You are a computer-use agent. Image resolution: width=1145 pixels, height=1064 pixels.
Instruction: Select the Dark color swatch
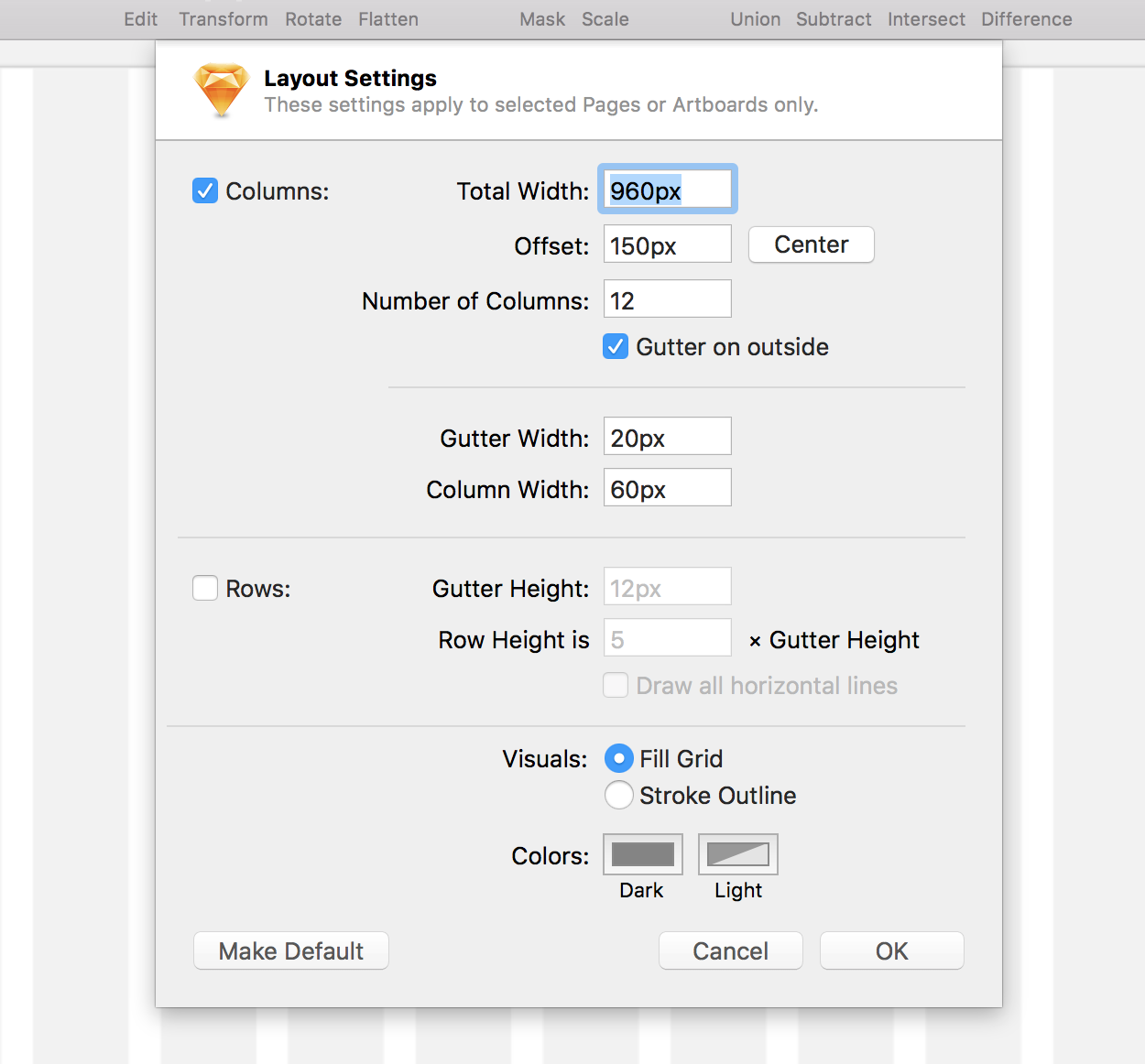(x=642, y=852)
